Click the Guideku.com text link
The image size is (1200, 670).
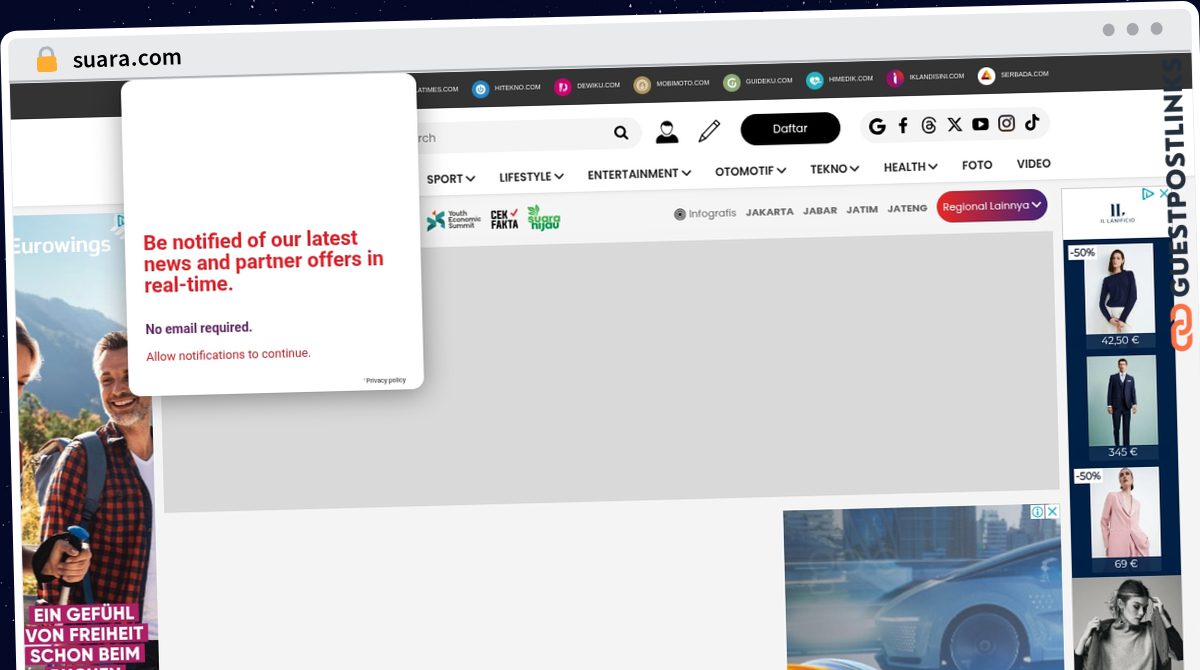pos(769,81)
